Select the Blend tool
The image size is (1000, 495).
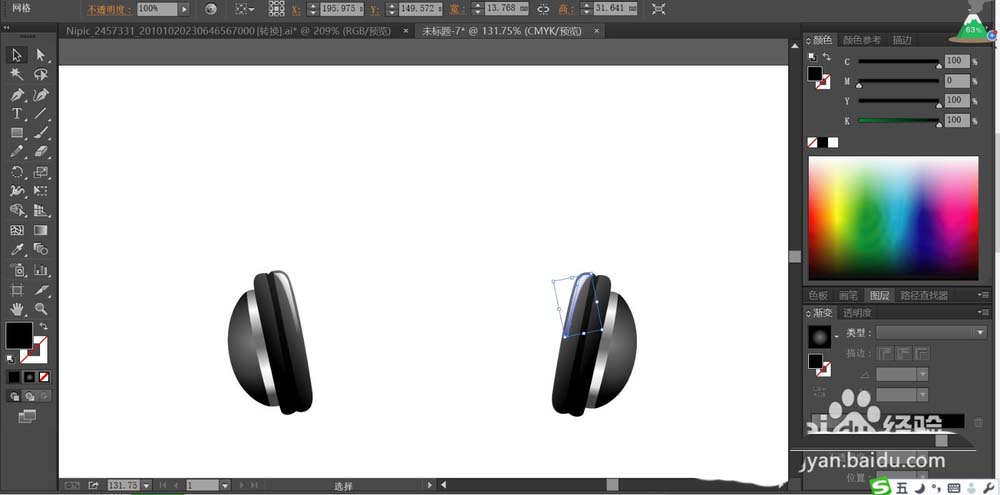click(x=41, y=249)
